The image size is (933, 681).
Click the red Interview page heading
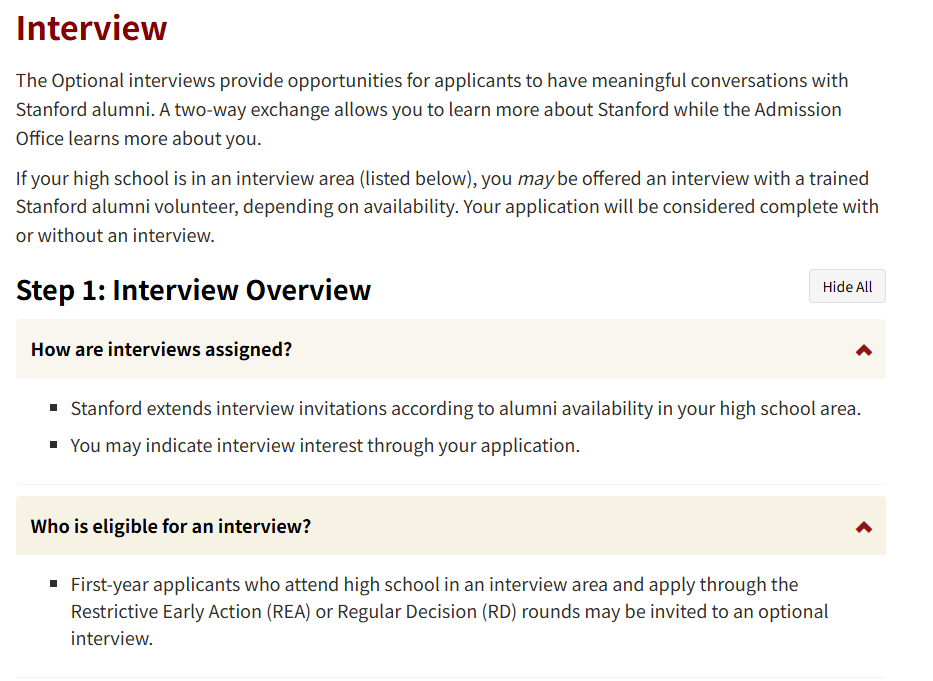click(92, 28)
